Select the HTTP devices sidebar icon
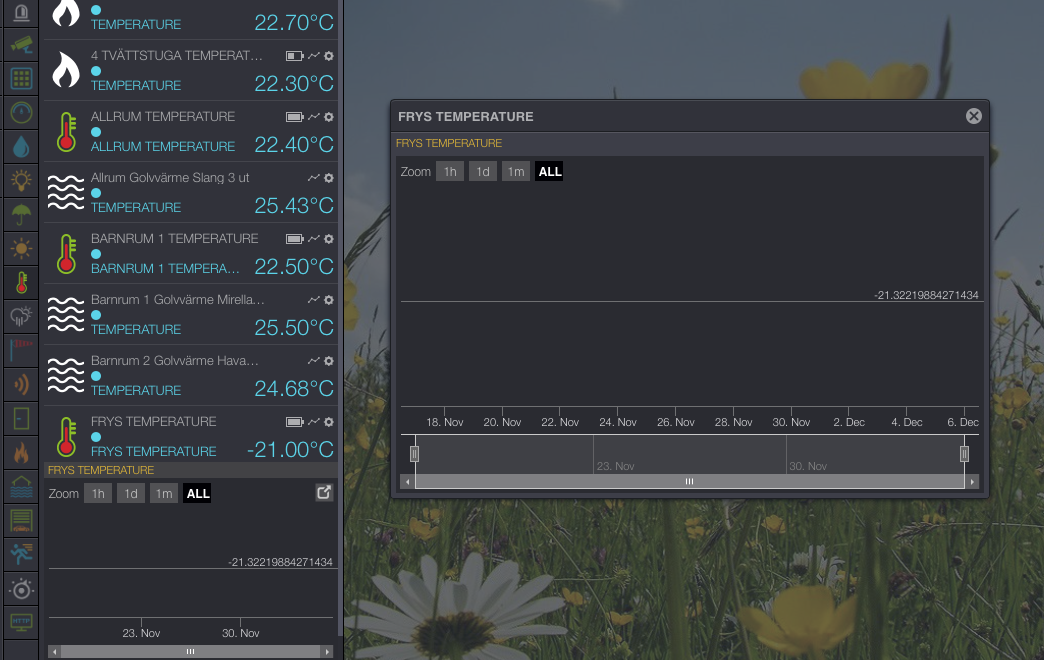1044x660 pixels. tap(21, 621)
